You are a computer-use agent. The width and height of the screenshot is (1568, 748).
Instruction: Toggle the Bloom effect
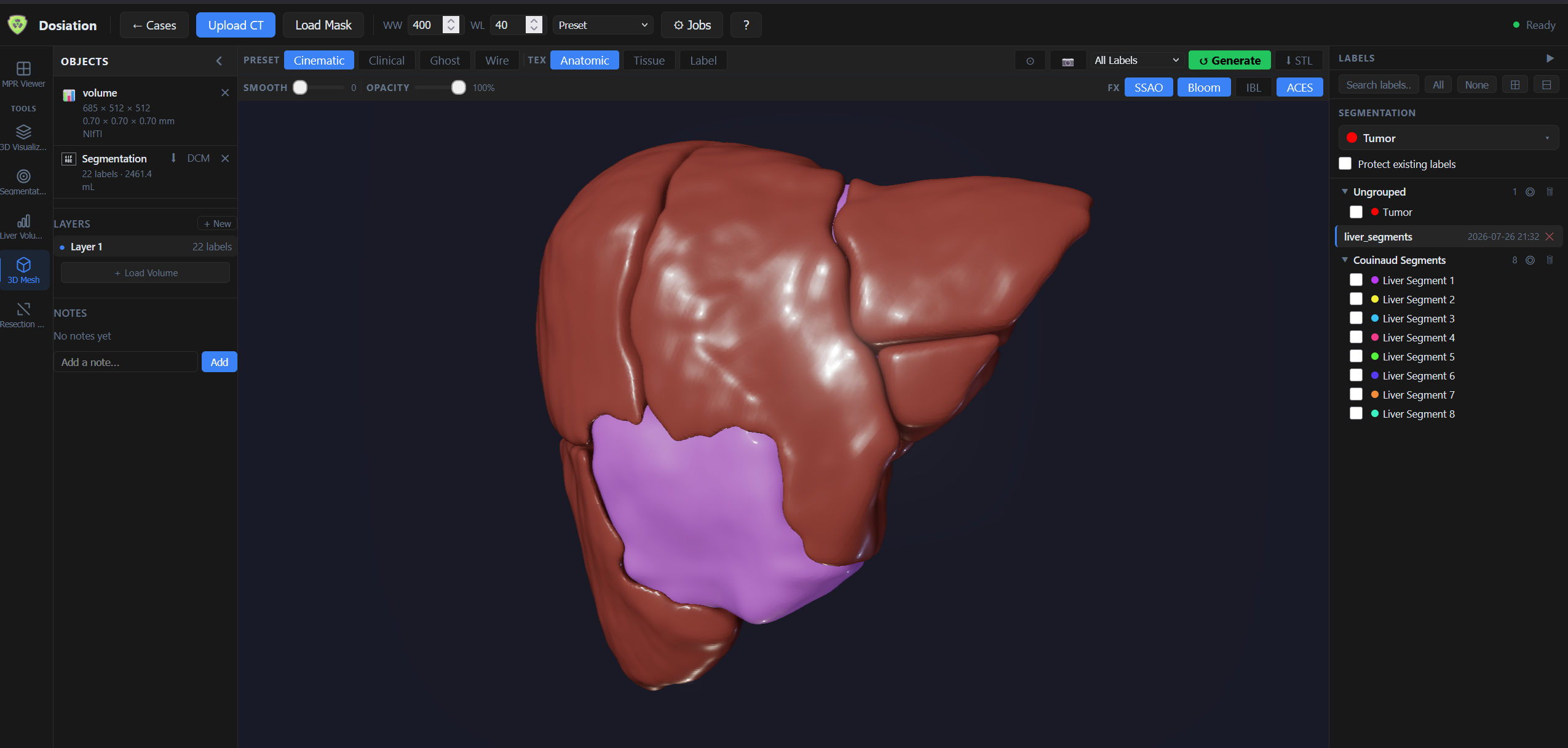[x=1203, y=87]
